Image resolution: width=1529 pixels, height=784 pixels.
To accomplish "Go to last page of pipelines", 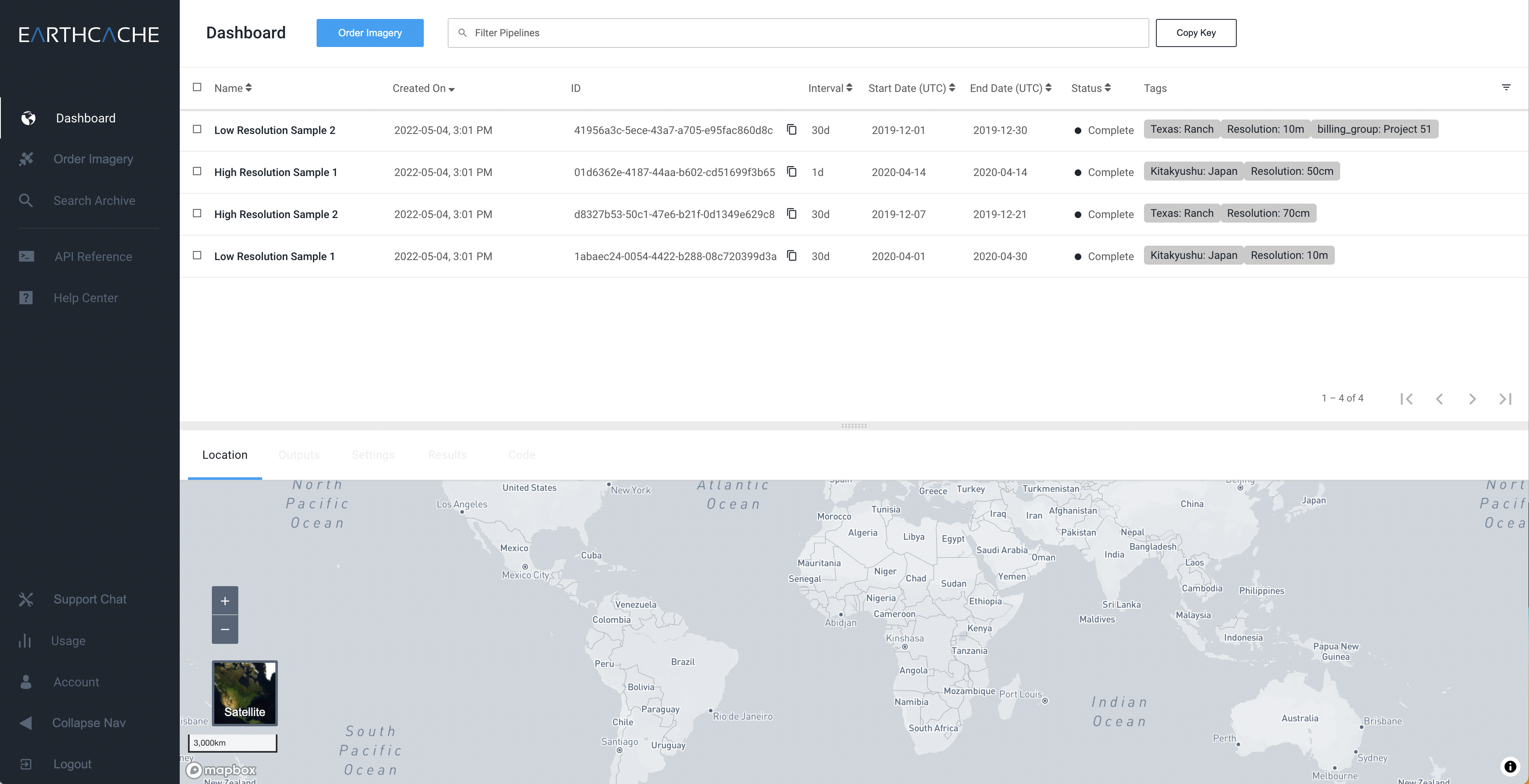I will [1505, 399].
